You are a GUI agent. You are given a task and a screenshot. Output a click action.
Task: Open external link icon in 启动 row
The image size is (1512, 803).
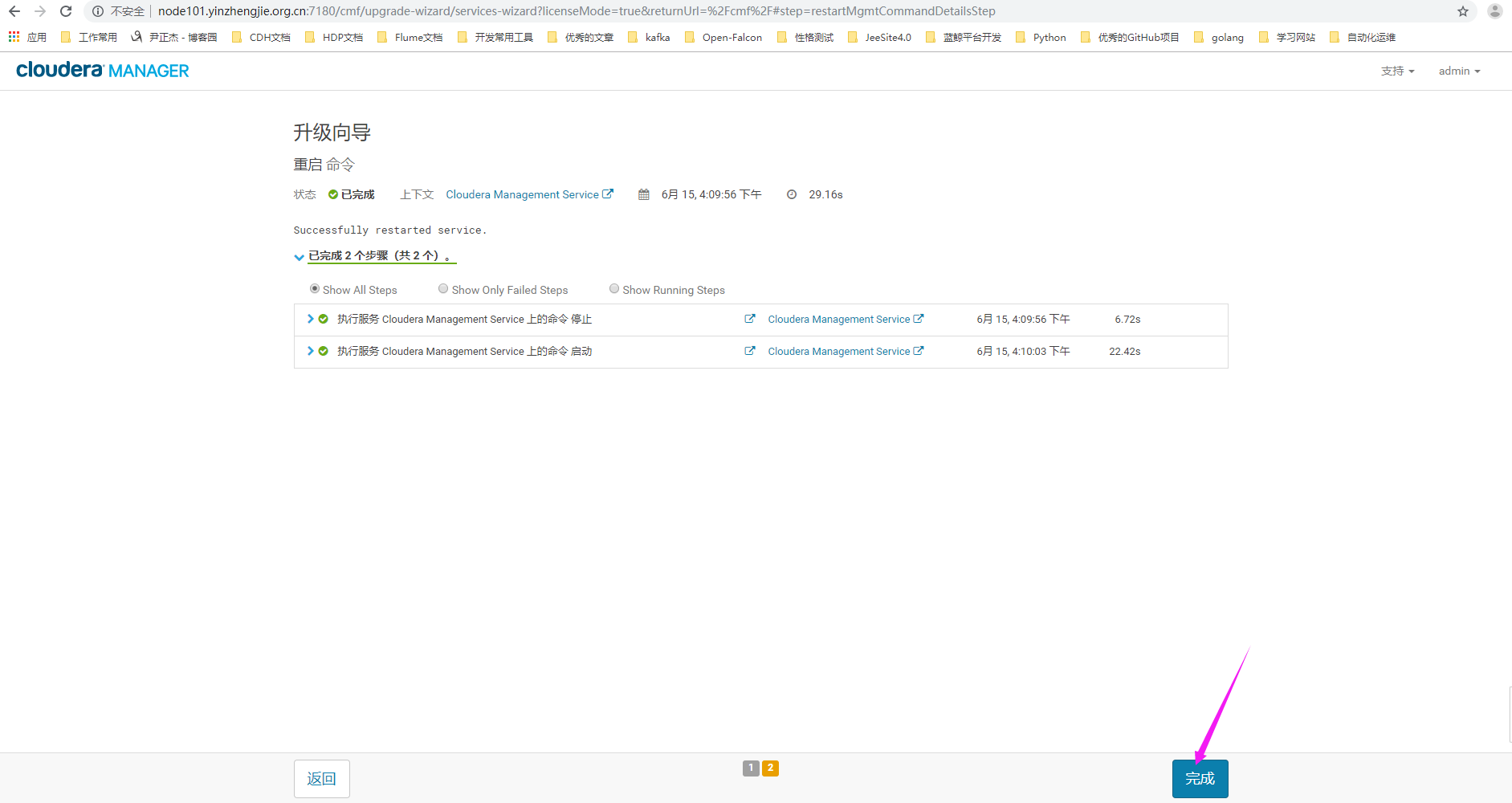coord(750,351)
